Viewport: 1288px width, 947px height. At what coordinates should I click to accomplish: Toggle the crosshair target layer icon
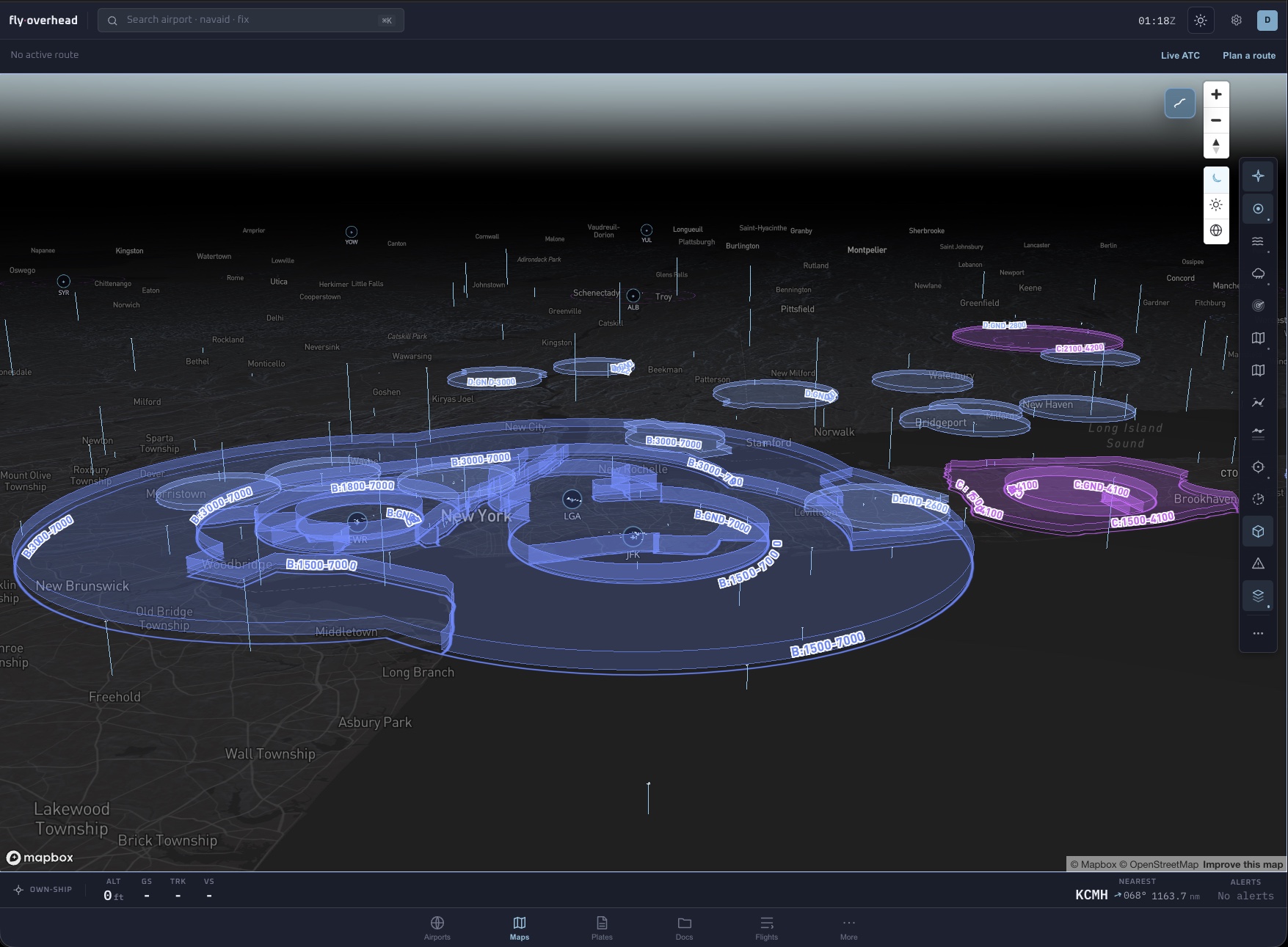(1258, 467)
